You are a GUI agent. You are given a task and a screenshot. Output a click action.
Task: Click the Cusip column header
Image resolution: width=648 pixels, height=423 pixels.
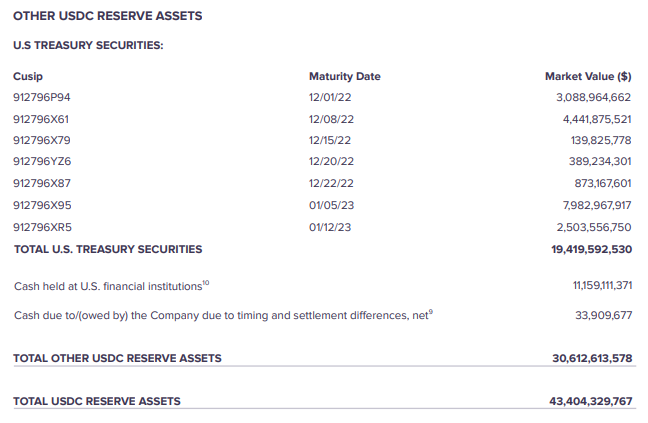[x=28, y=76]
